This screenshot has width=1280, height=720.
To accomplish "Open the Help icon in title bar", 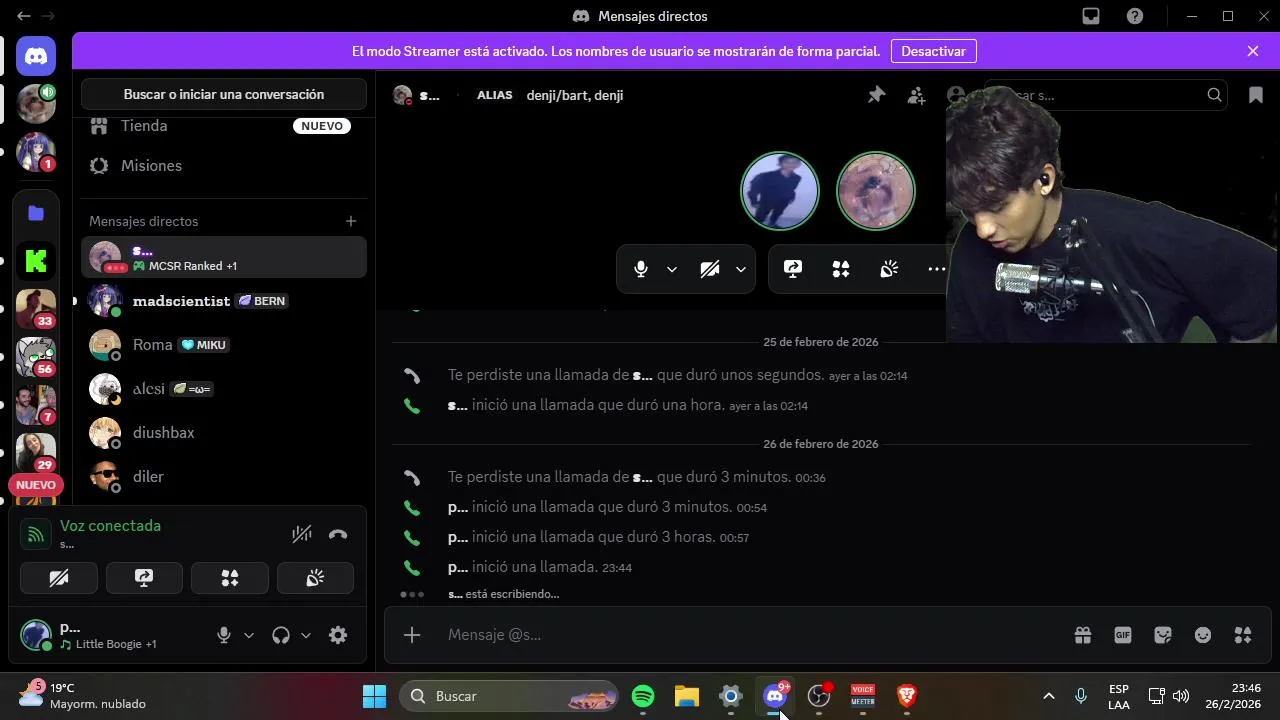I will coord(1135,16).
